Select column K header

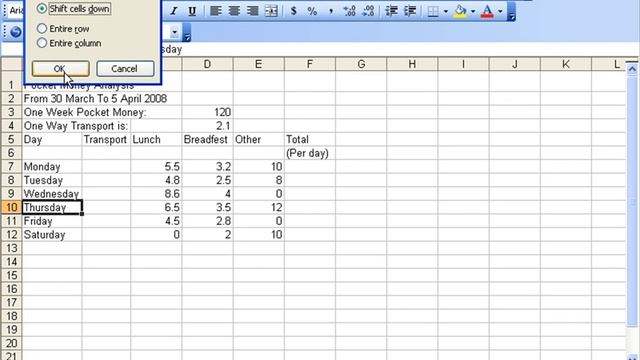click(566, 64)
